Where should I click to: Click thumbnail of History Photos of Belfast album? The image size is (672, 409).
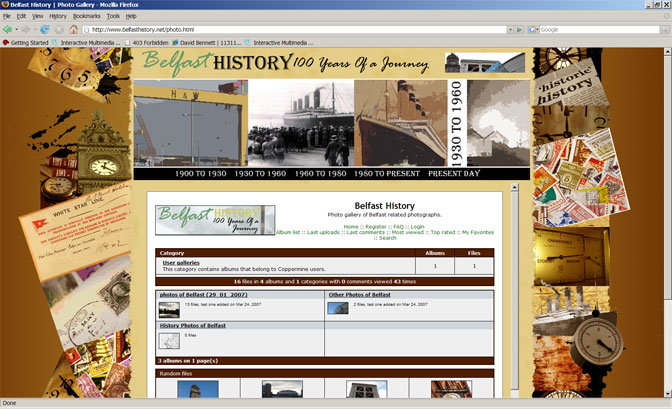pos(169,341)
